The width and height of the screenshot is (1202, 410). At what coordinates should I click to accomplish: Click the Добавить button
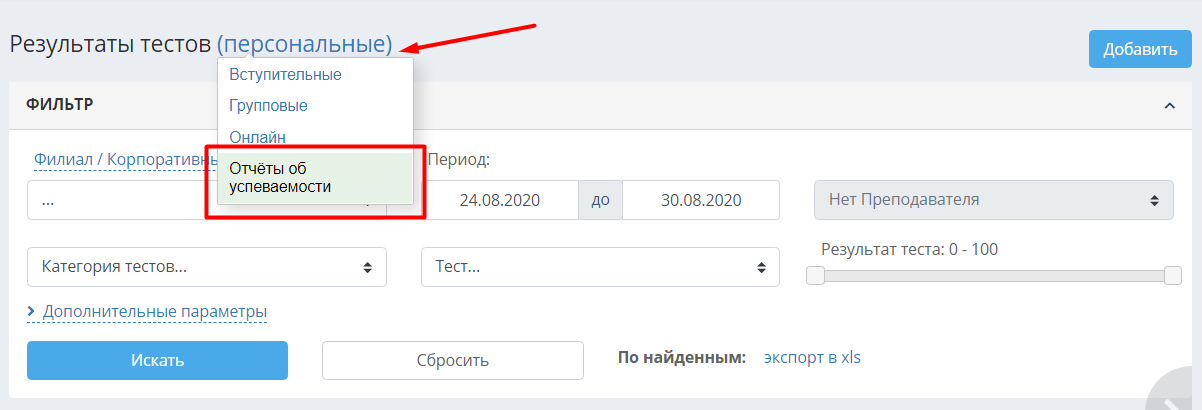(x=1140, y=49)
